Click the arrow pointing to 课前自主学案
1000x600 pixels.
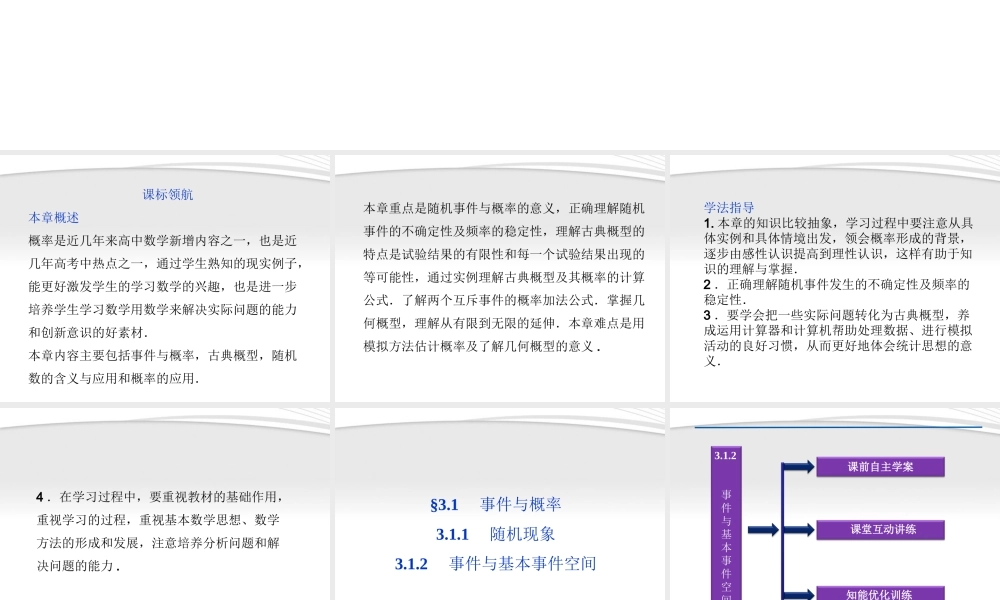799,467
